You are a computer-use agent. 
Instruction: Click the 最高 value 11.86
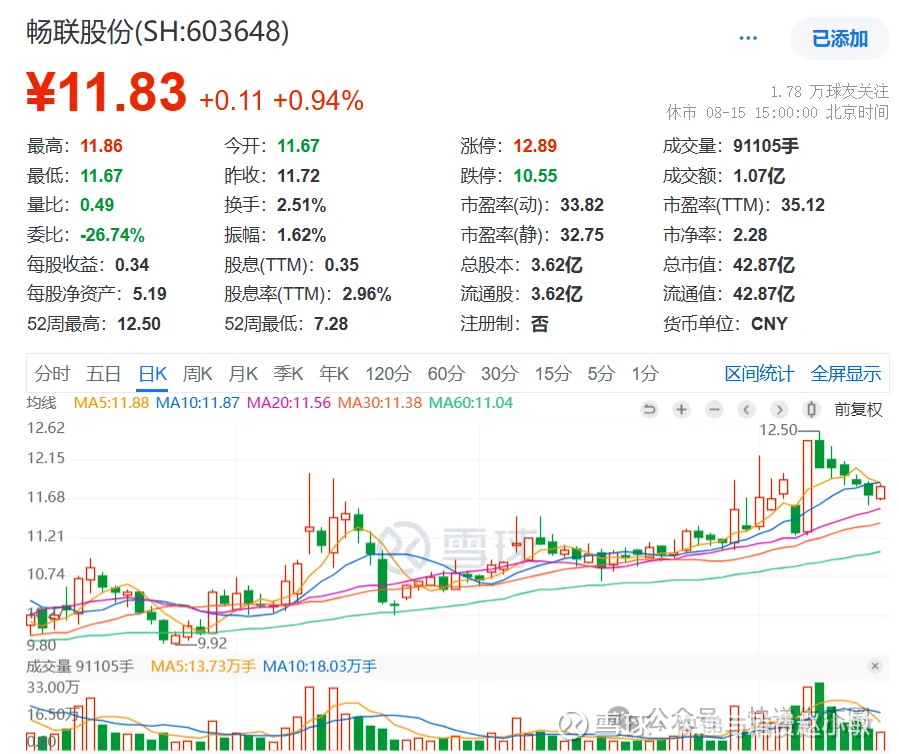point(101,146)
